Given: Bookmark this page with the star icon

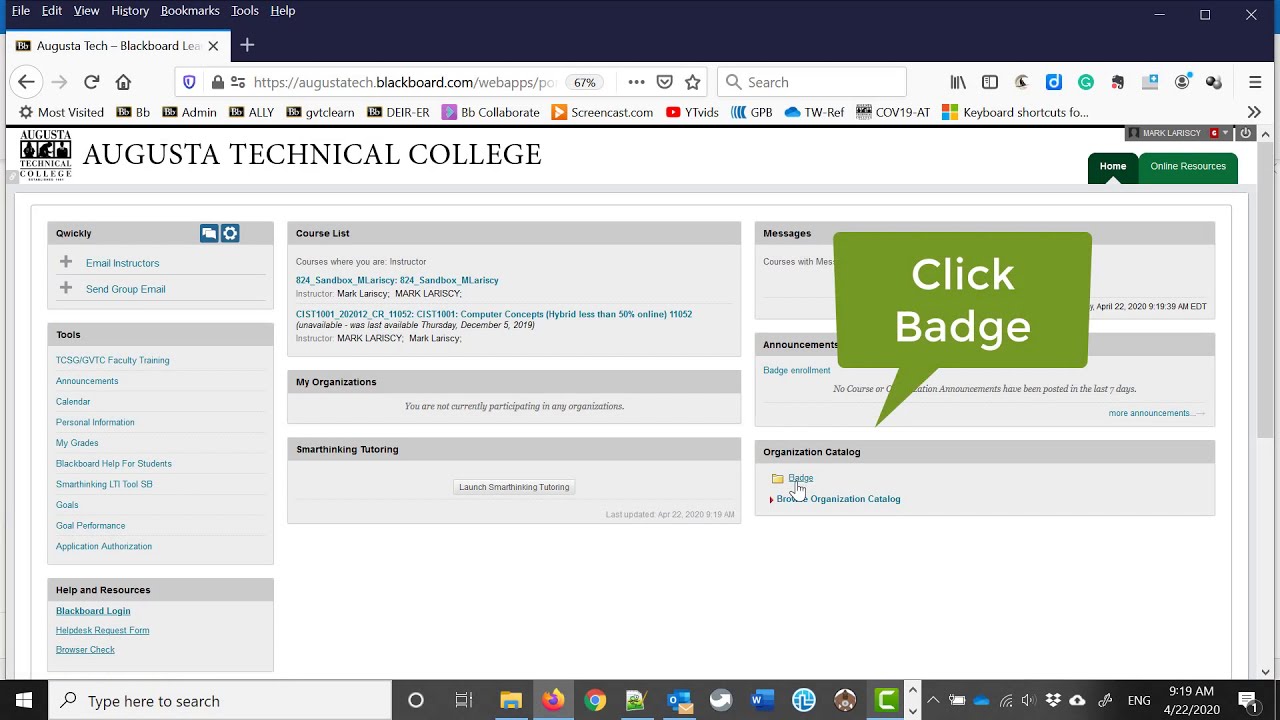Looking at the screenshot, I should click(692, 82).
